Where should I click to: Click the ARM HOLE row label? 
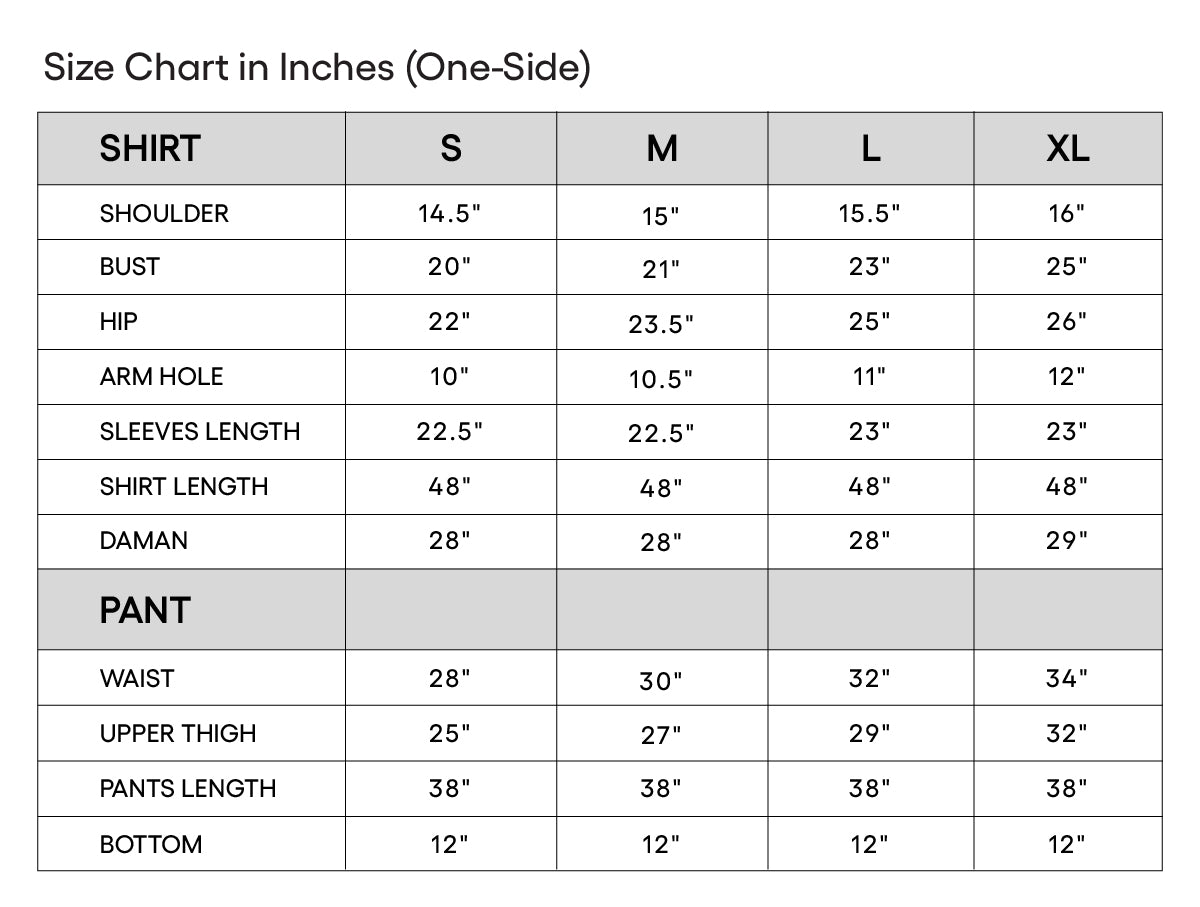point(161,377)
